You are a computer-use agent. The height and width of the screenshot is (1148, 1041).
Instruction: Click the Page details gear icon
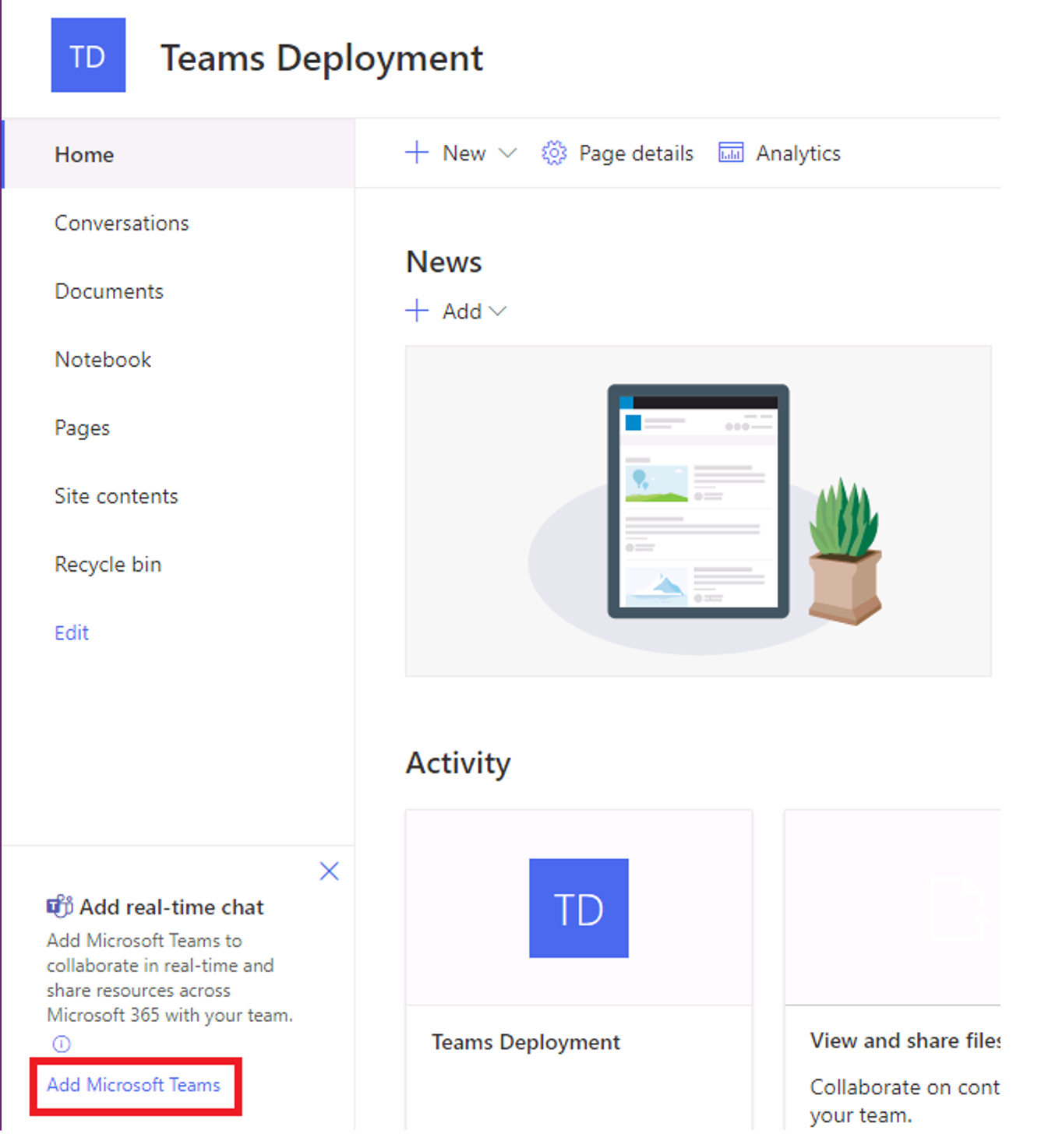(554, 153)
